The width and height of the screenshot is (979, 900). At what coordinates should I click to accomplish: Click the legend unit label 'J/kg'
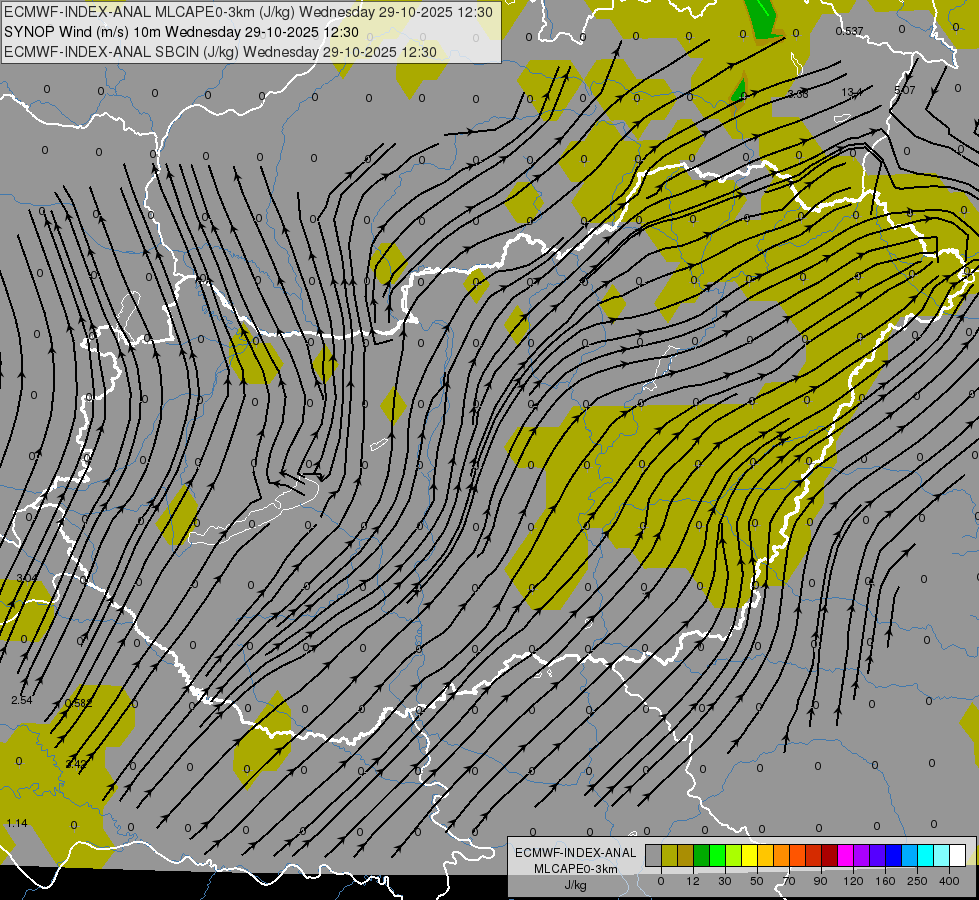pos(576,885)
